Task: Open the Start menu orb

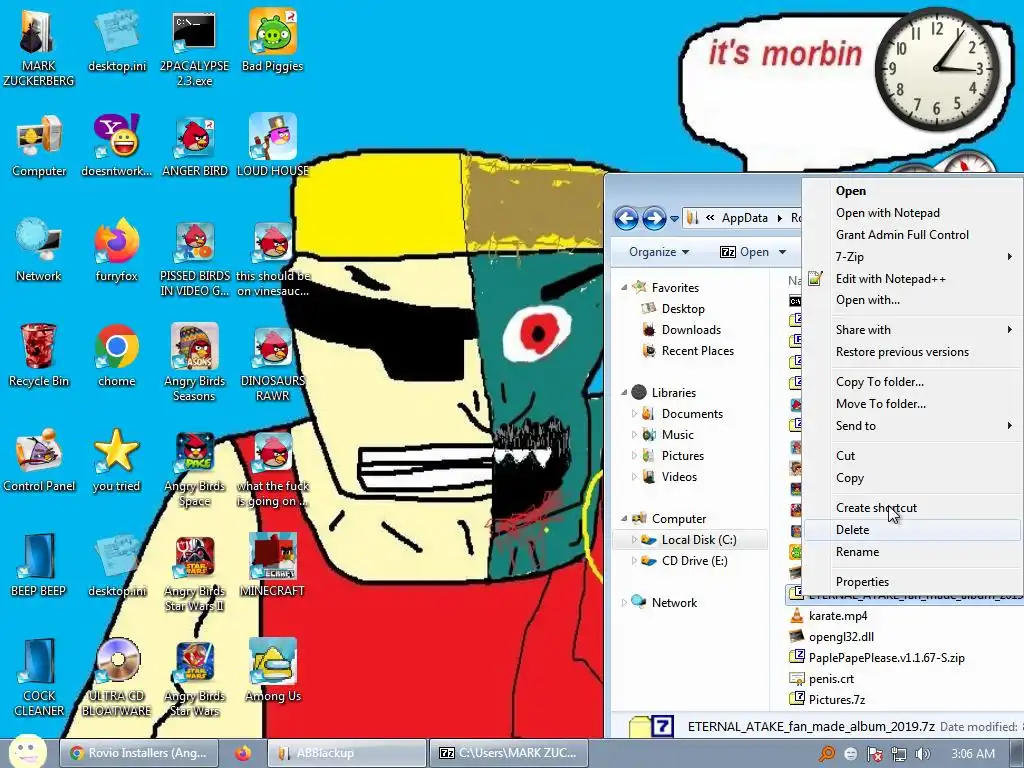Action: (27, 751)
